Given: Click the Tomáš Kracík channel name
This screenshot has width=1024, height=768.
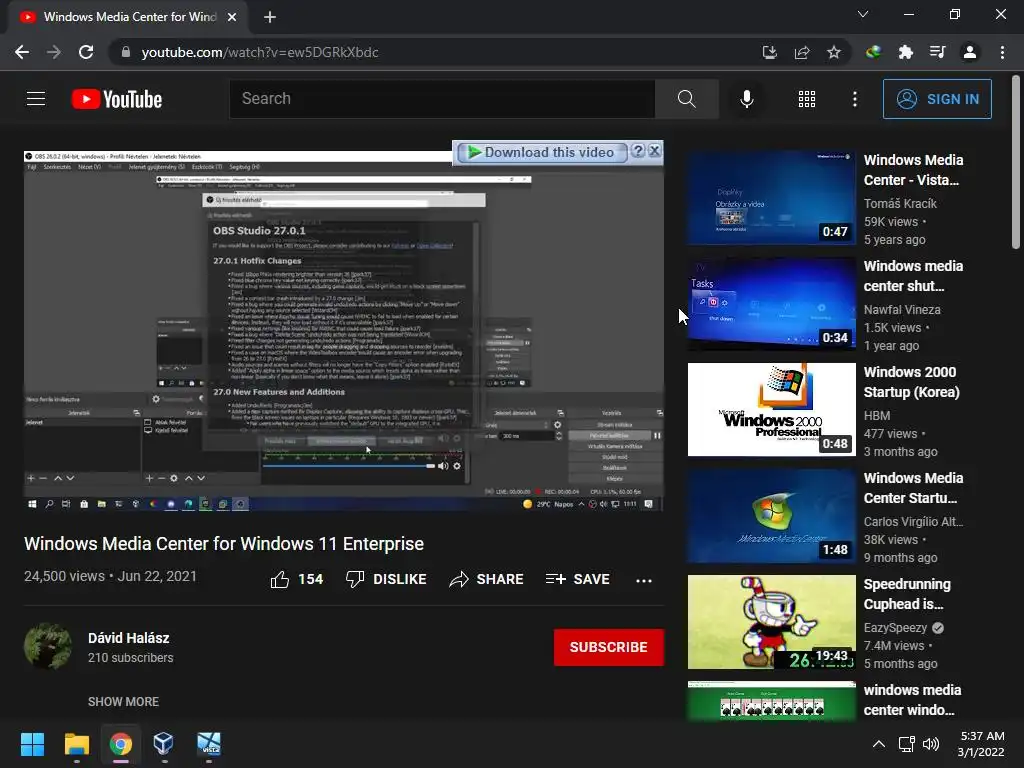Looking at the screenshot, I should click(900, 204).
